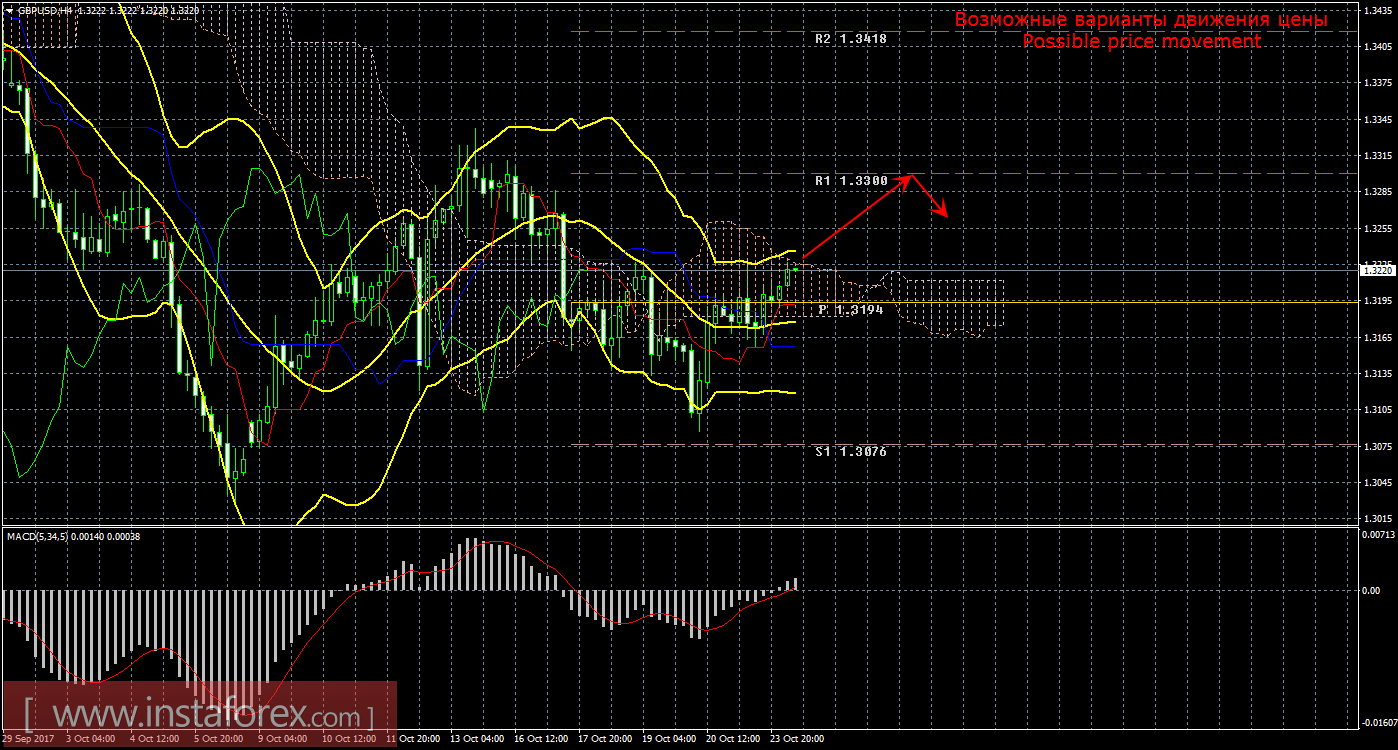Click the 4 Oct 12:00 time axis label

point(153,740)
